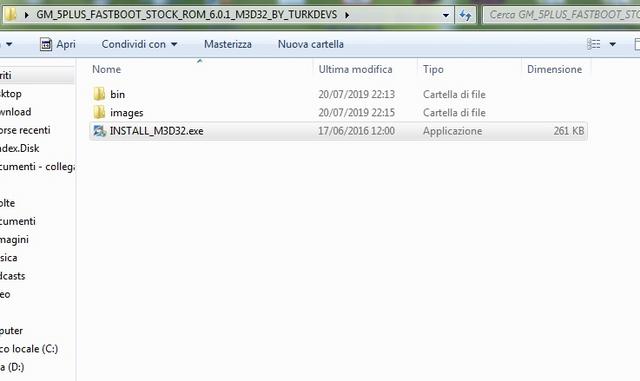The image size is (640, 381).
Task: Click the folder icon in address bar
Action: [10, 15]
